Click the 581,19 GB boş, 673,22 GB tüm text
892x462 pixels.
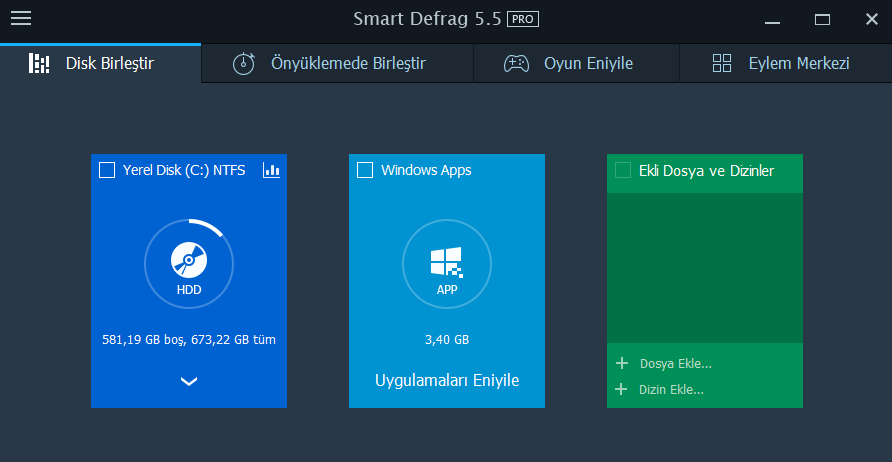tap(189, 340)
